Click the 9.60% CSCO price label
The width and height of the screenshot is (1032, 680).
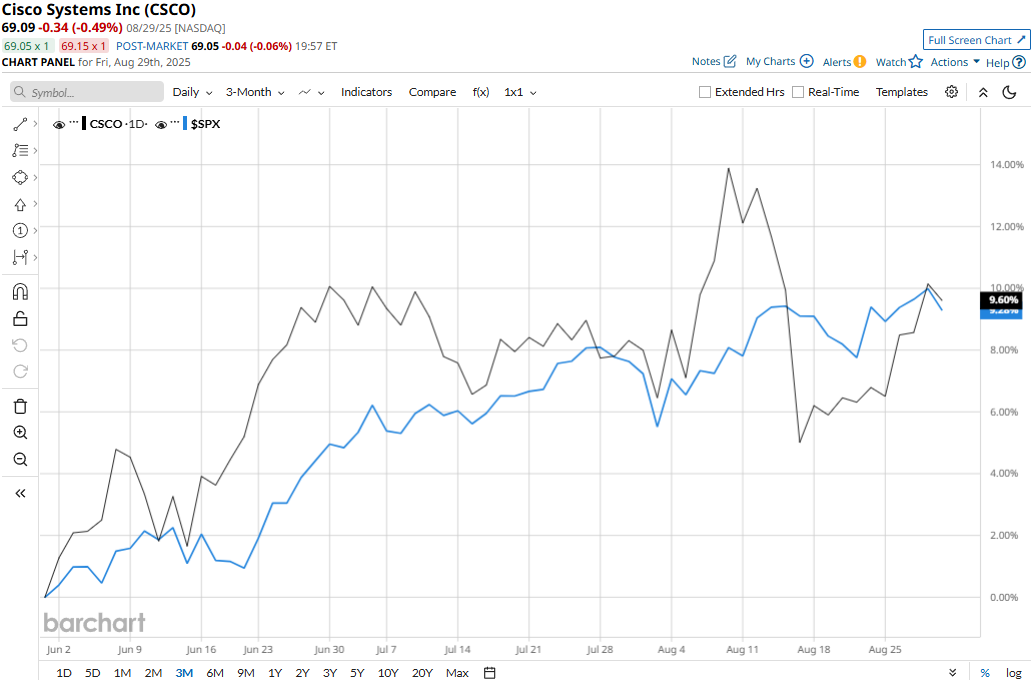1001,300
